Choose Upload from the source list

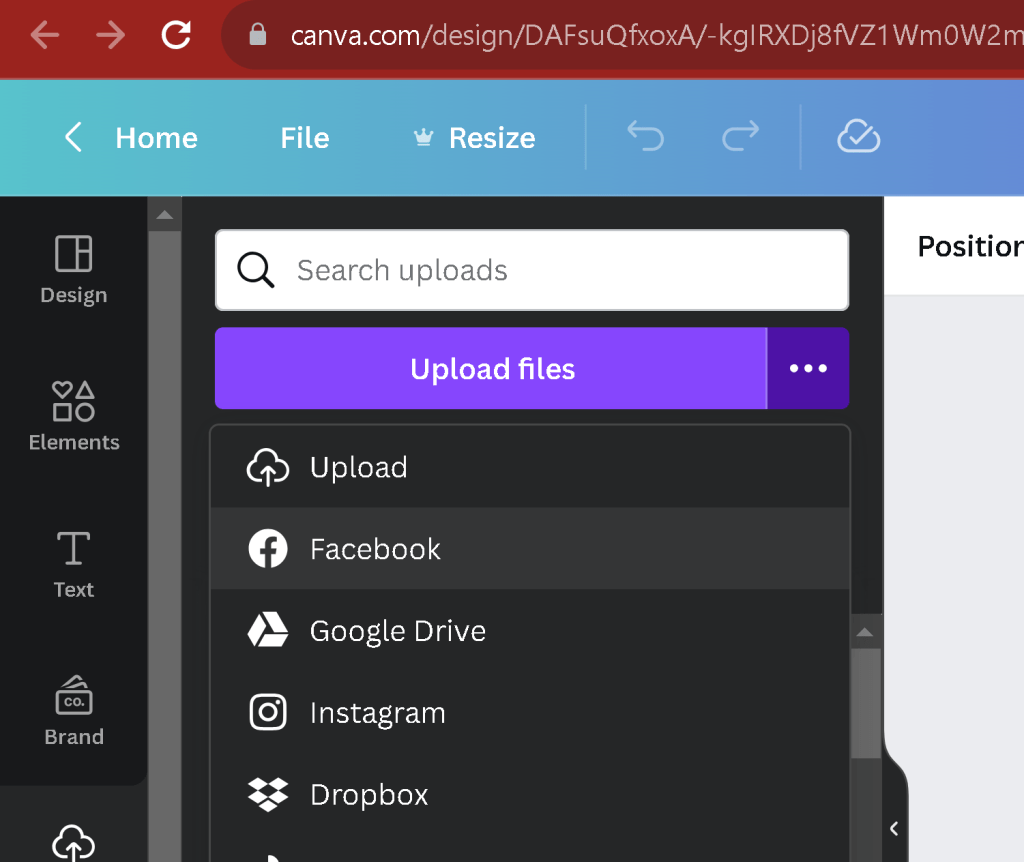(530, 467)
